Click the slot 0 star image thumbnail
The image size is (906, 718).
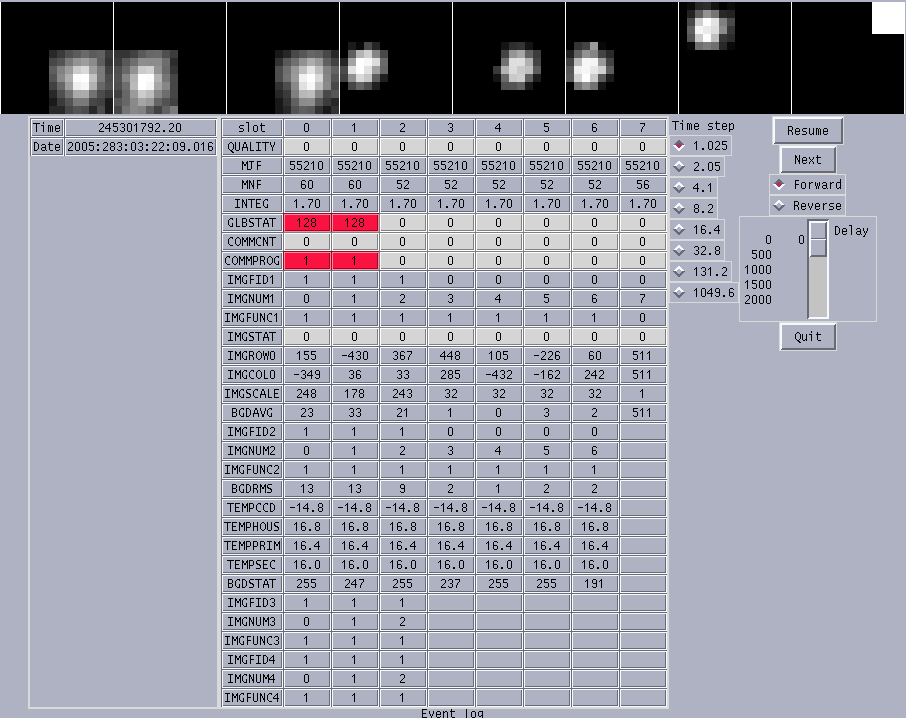click(57, 58)
